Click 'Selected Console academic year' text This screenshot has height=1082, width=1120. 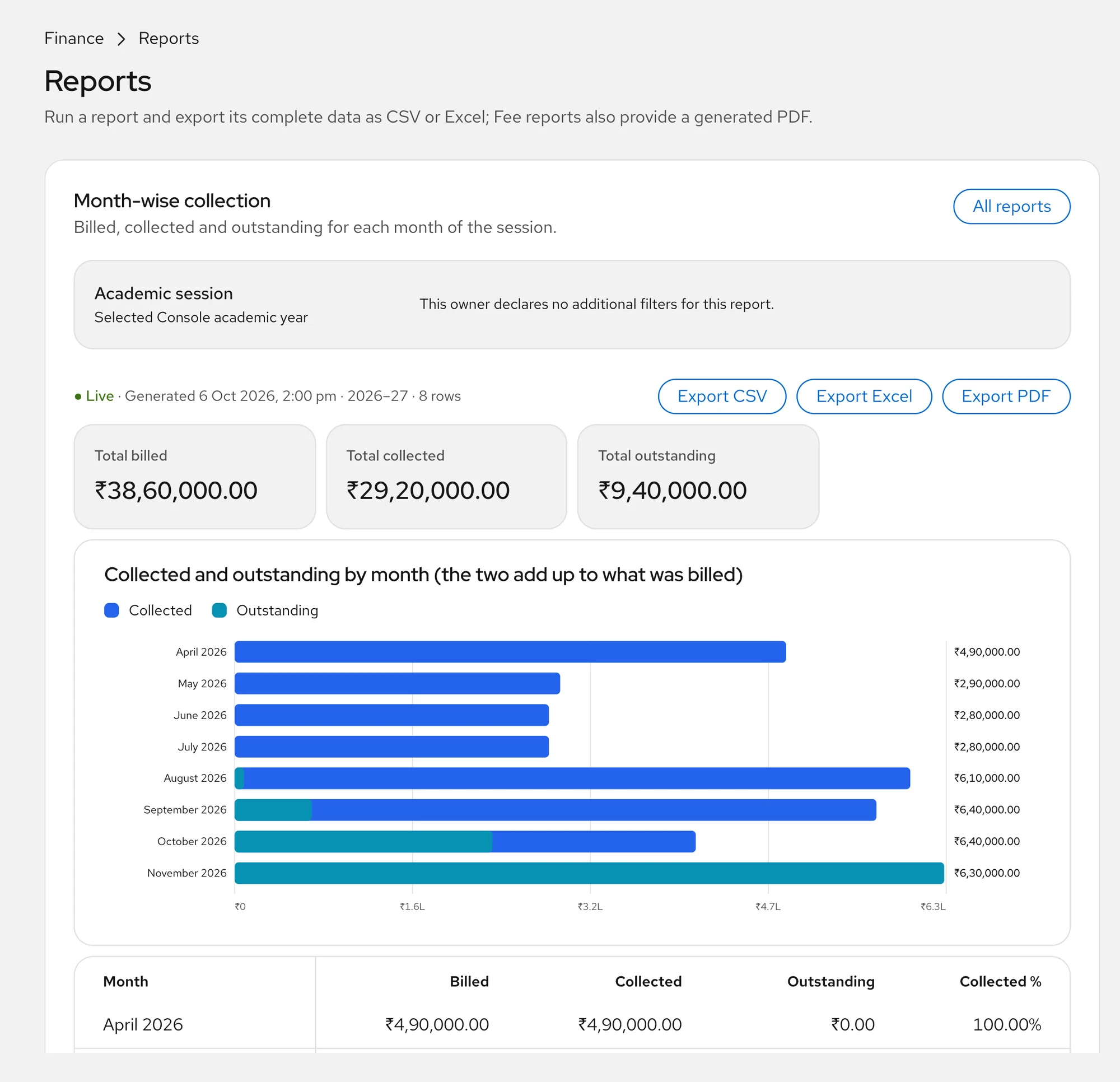pyautogui.click(x=201, y=317)
